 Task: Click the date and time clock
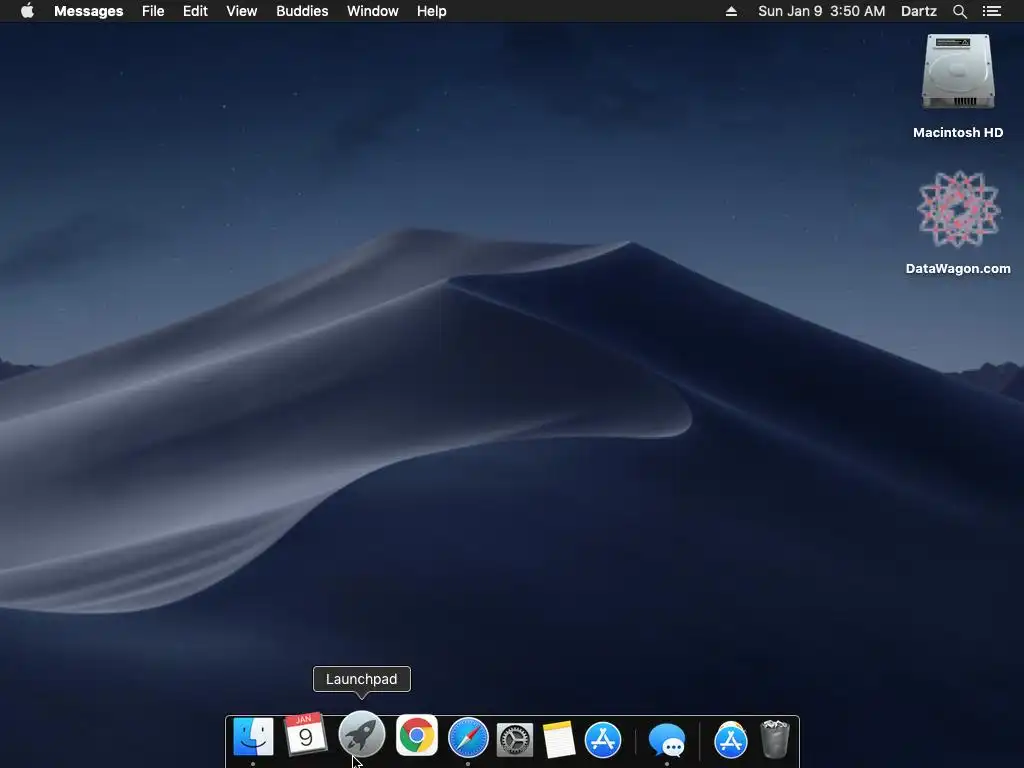(822, 11)
